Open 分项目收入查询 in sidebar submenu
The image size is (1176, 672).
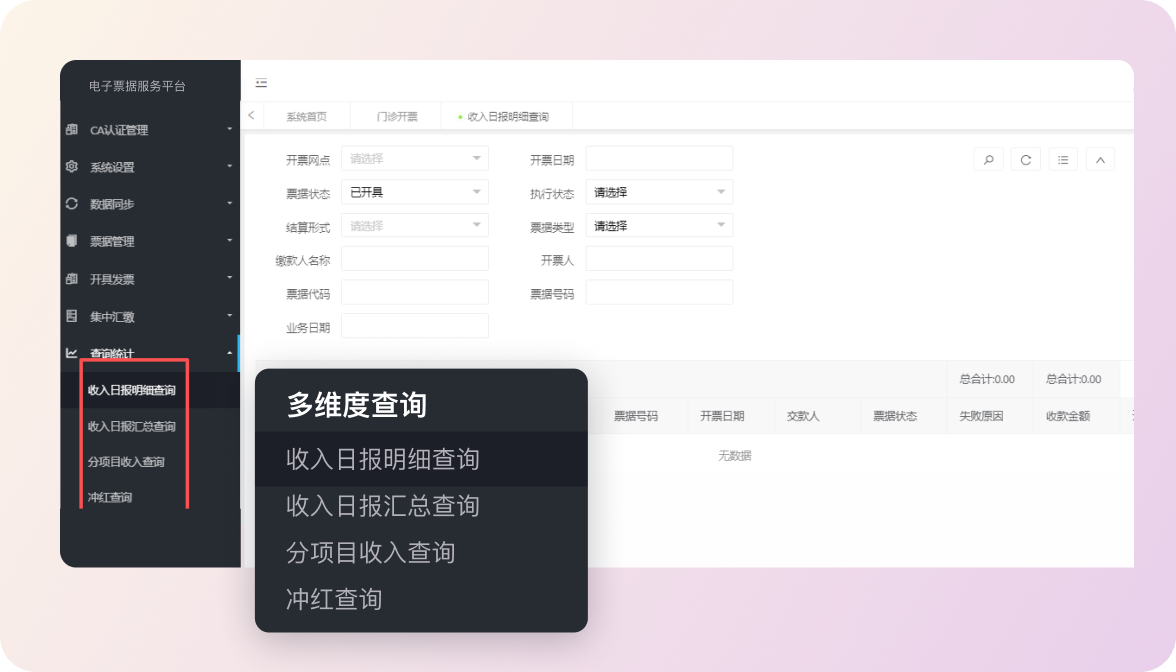click(x=126, y=461)
